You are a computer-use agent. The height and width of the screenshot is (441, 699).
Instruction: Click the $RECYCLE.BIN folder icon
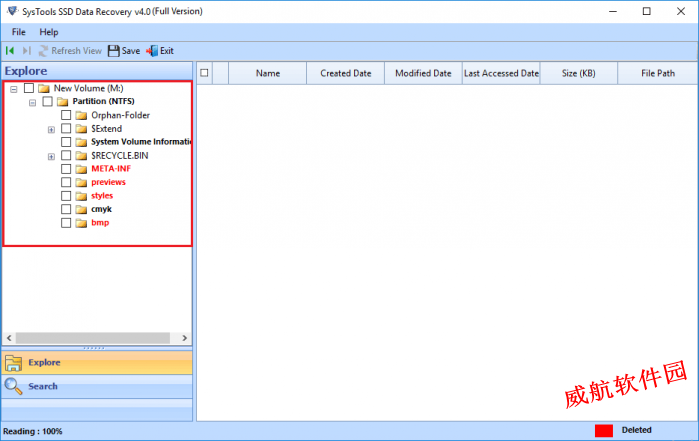tap(81, 156)
